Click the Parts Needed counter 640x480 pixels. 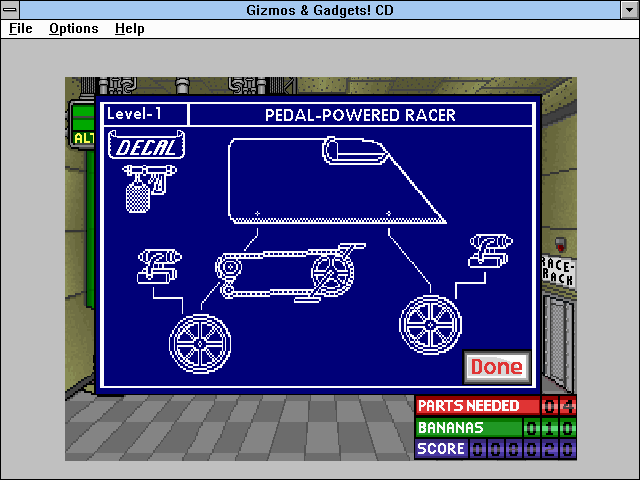[x=496, y=405]
